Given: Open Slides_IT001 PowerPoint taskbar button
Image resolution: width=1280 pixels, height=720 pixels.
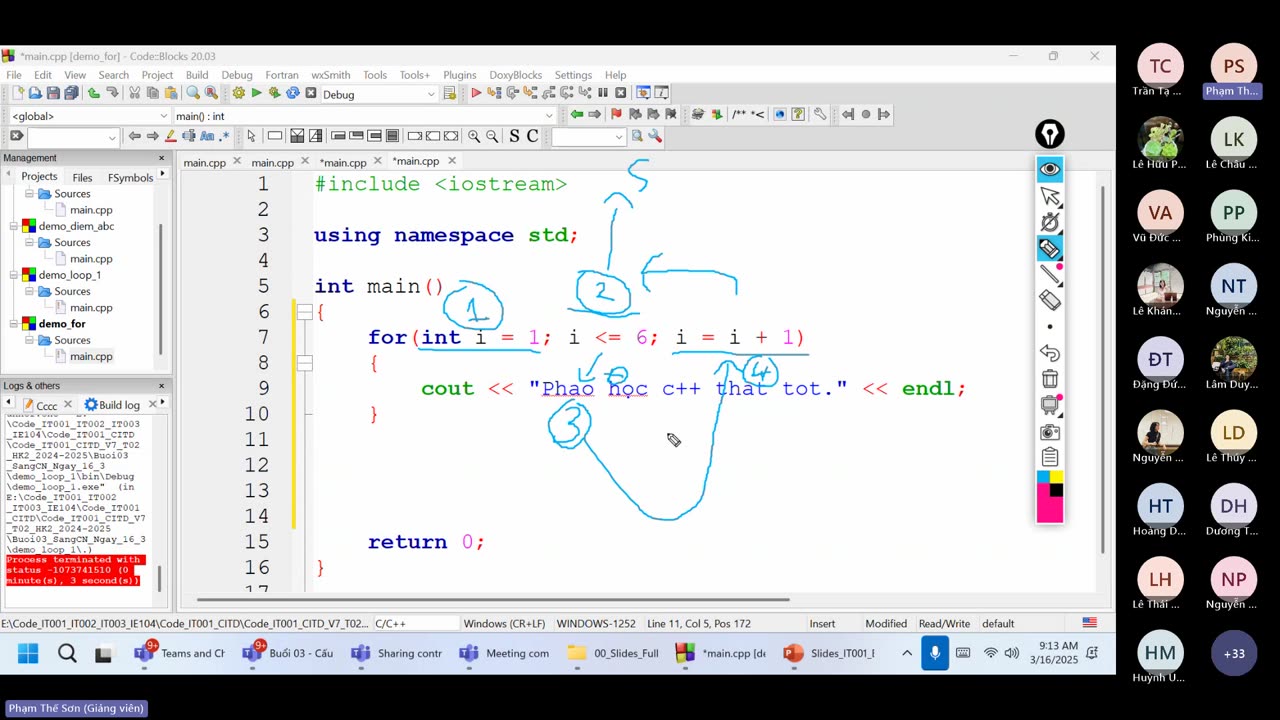Looking at the screenshot, I should (830, 653).
